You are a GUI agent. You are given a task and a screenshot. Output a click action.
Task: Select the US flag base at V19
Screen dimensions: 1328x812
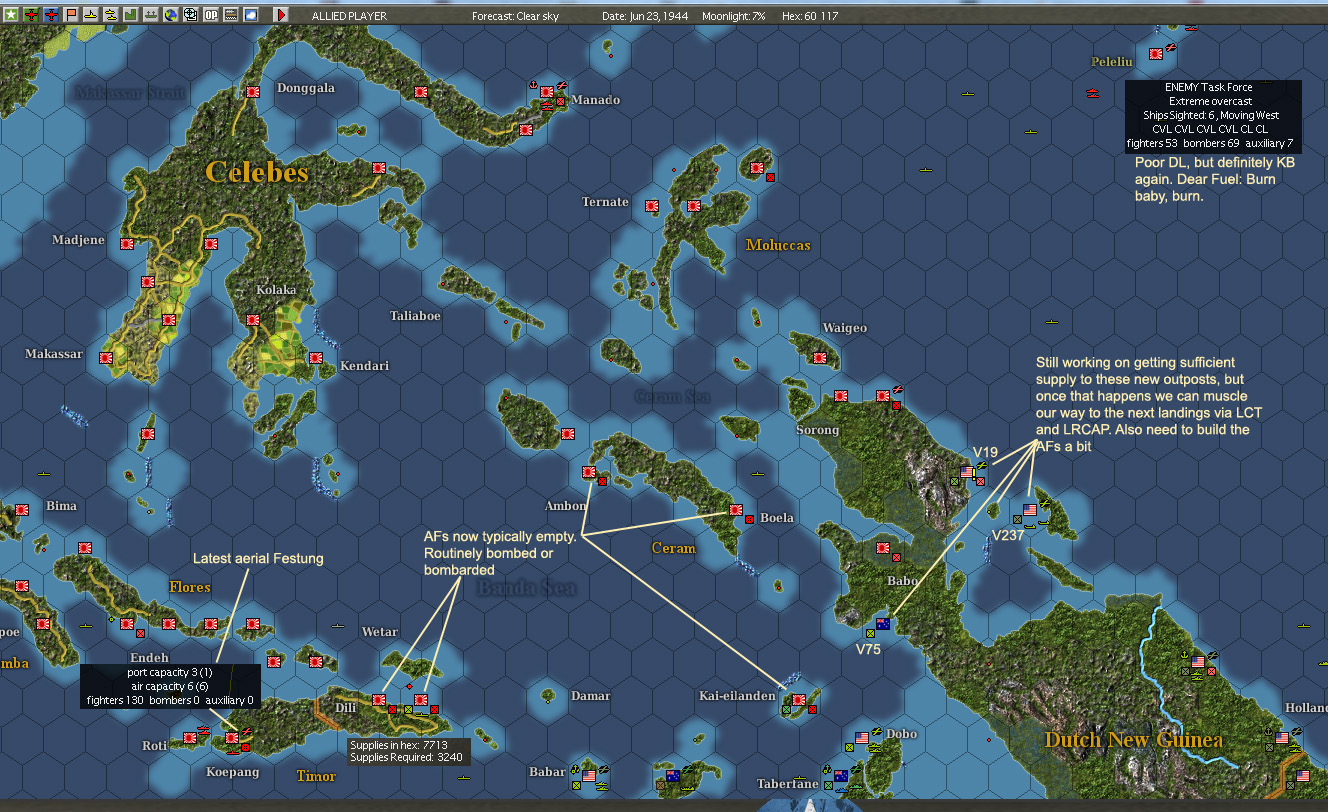[x=967, y=472]
